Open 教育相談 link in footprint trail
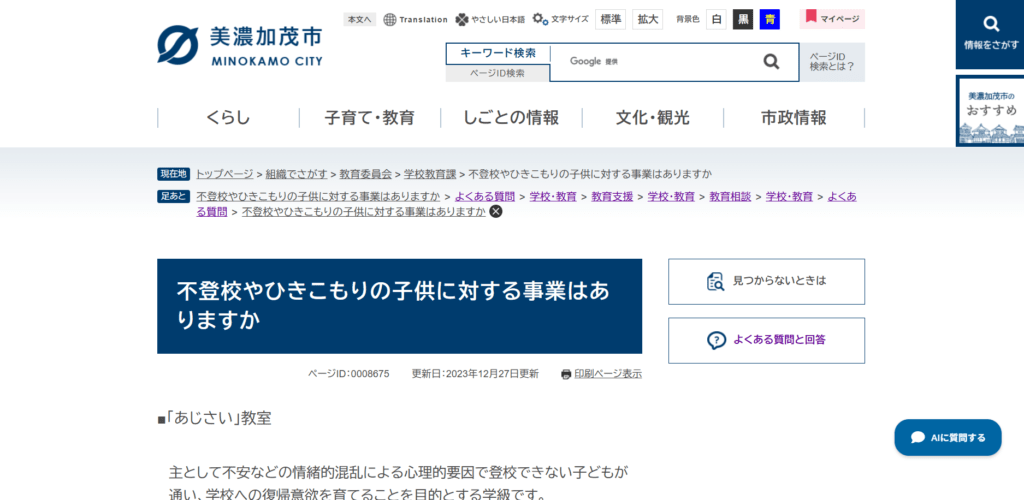The image size is (1024, 500). click(x=730, y=196)
